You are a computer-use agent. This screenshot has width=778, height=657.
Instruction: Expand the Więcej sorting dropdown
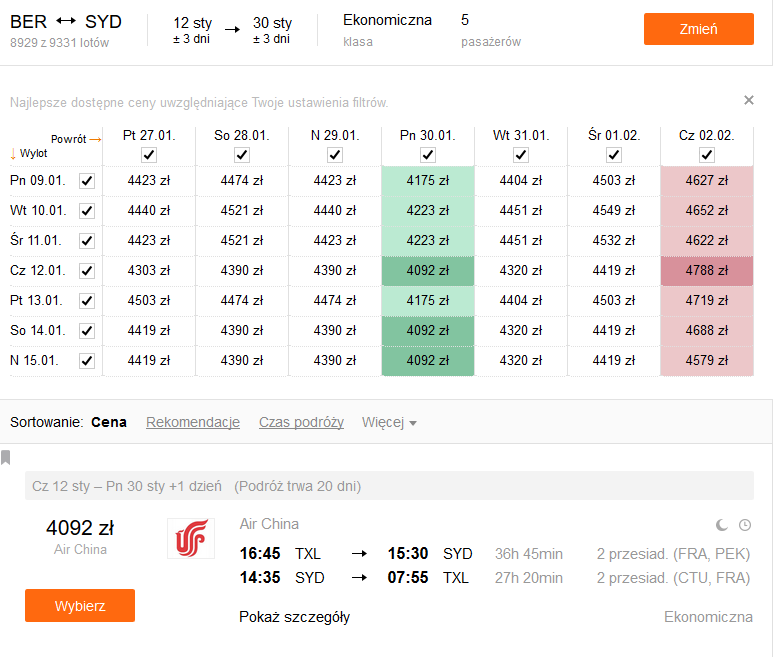[x=389, y=422]
